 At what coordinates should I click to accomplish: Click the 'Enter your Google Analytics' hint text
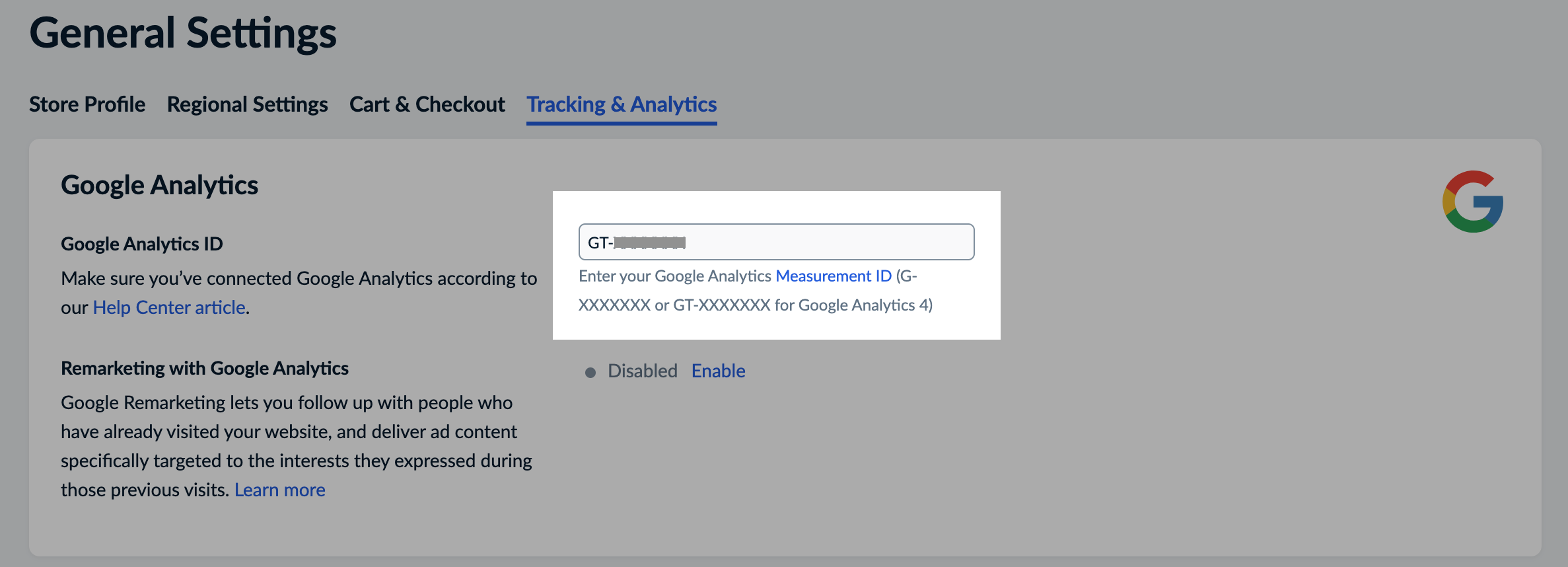674,276
